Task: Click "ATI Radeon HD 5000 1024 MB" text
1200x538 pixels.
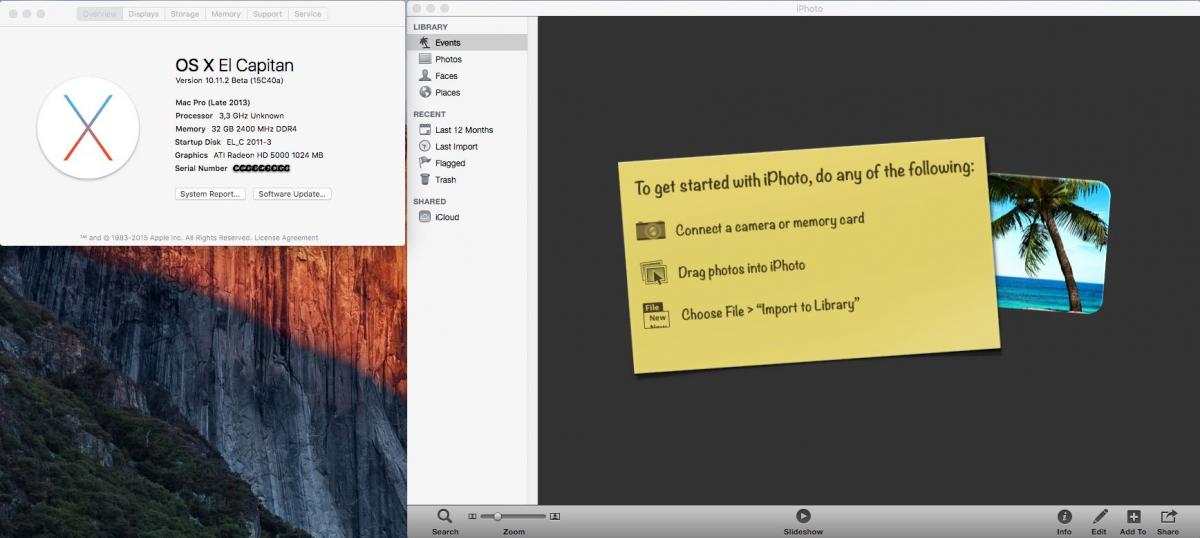Action: [x=268, y=155]
